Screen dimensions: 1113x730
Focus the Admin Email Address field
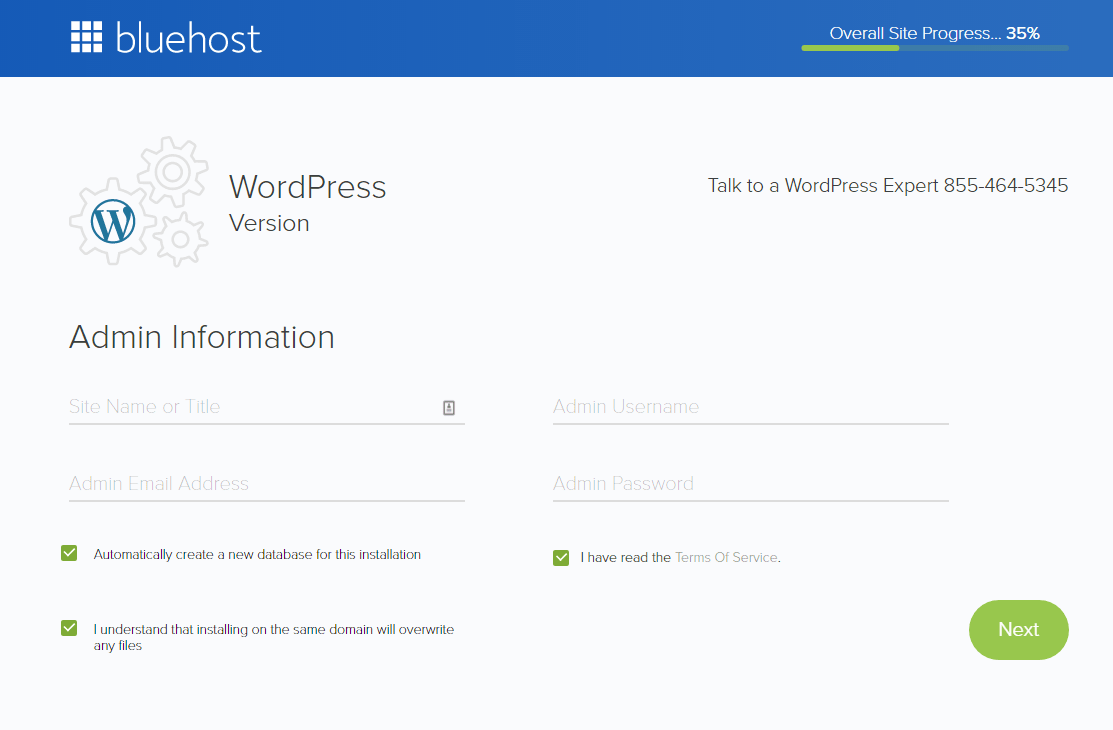267,484
